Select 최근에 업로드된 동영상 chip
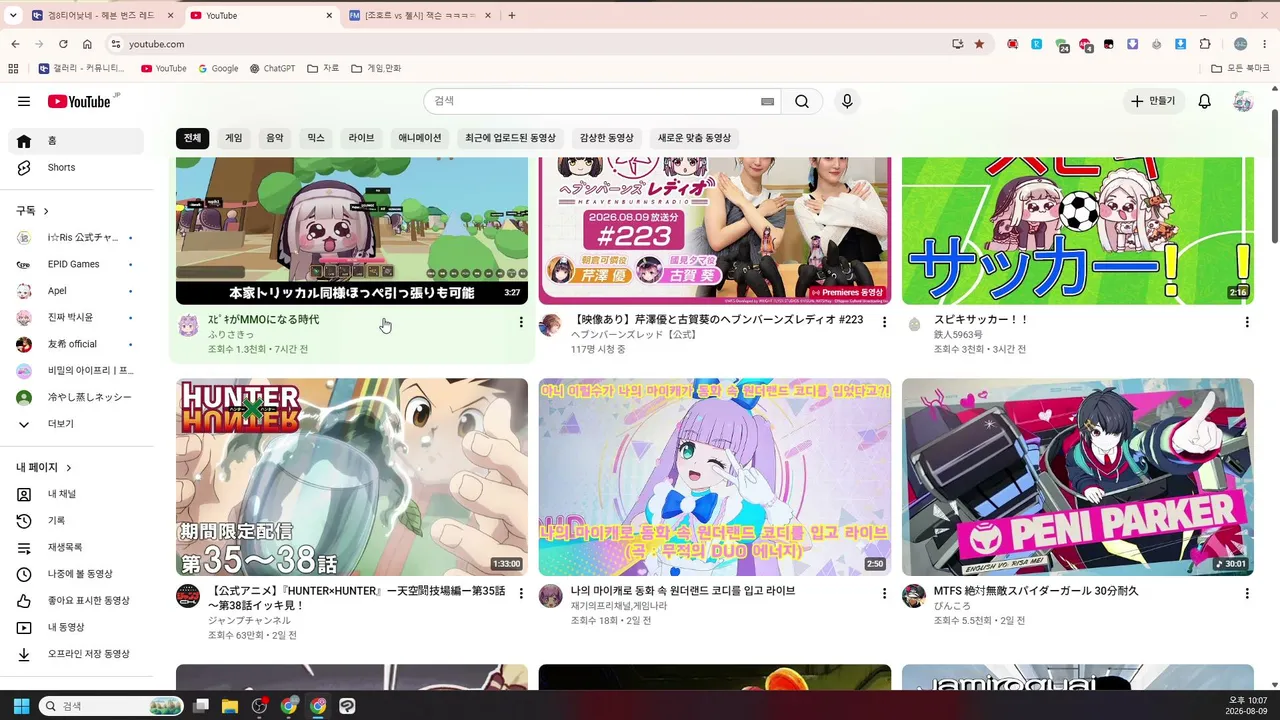Viewport: 1280px width, 720px height. [510, 138]
